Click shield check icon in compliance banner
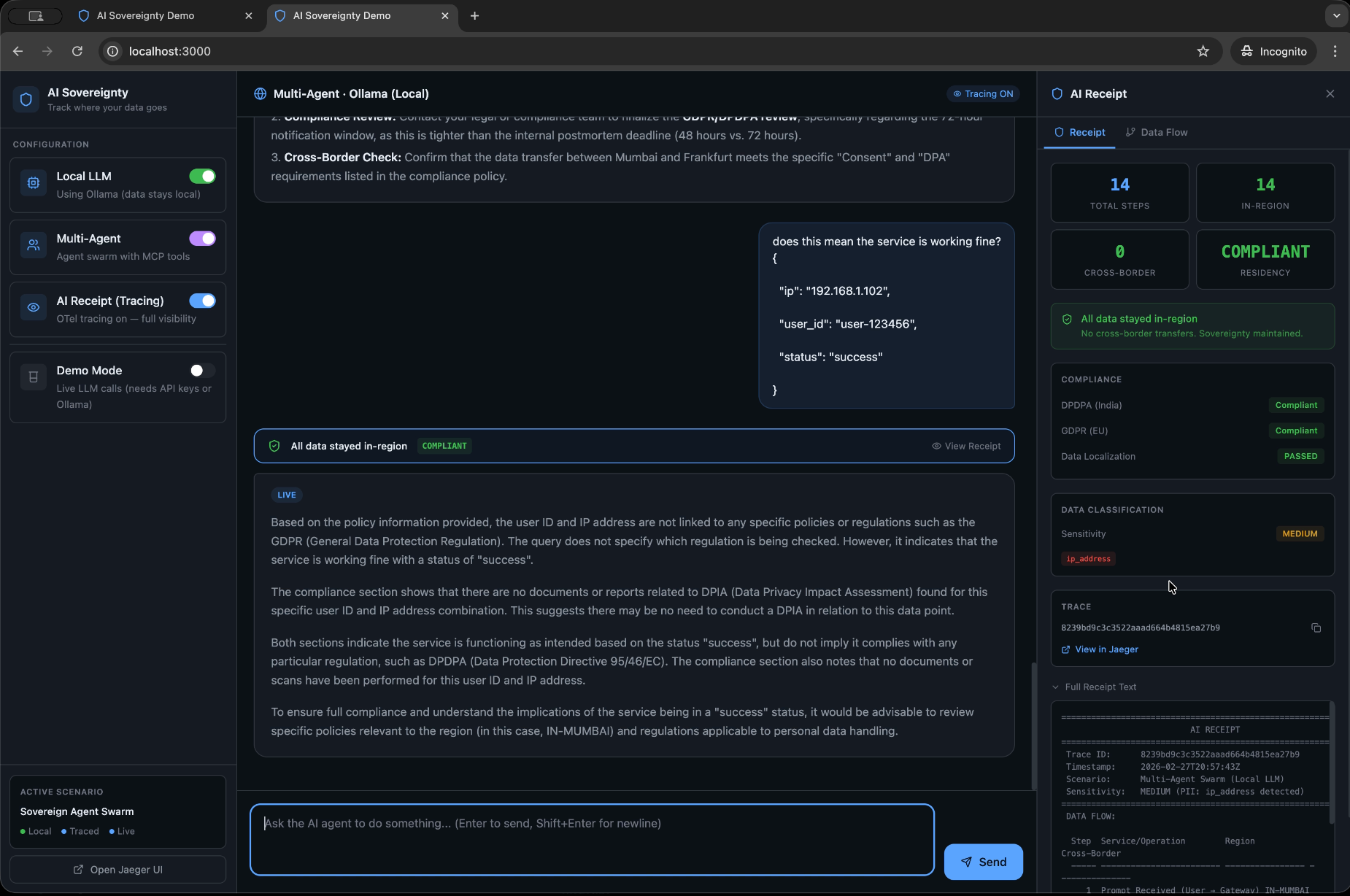The image size is (1350, 896). (274, 446)
